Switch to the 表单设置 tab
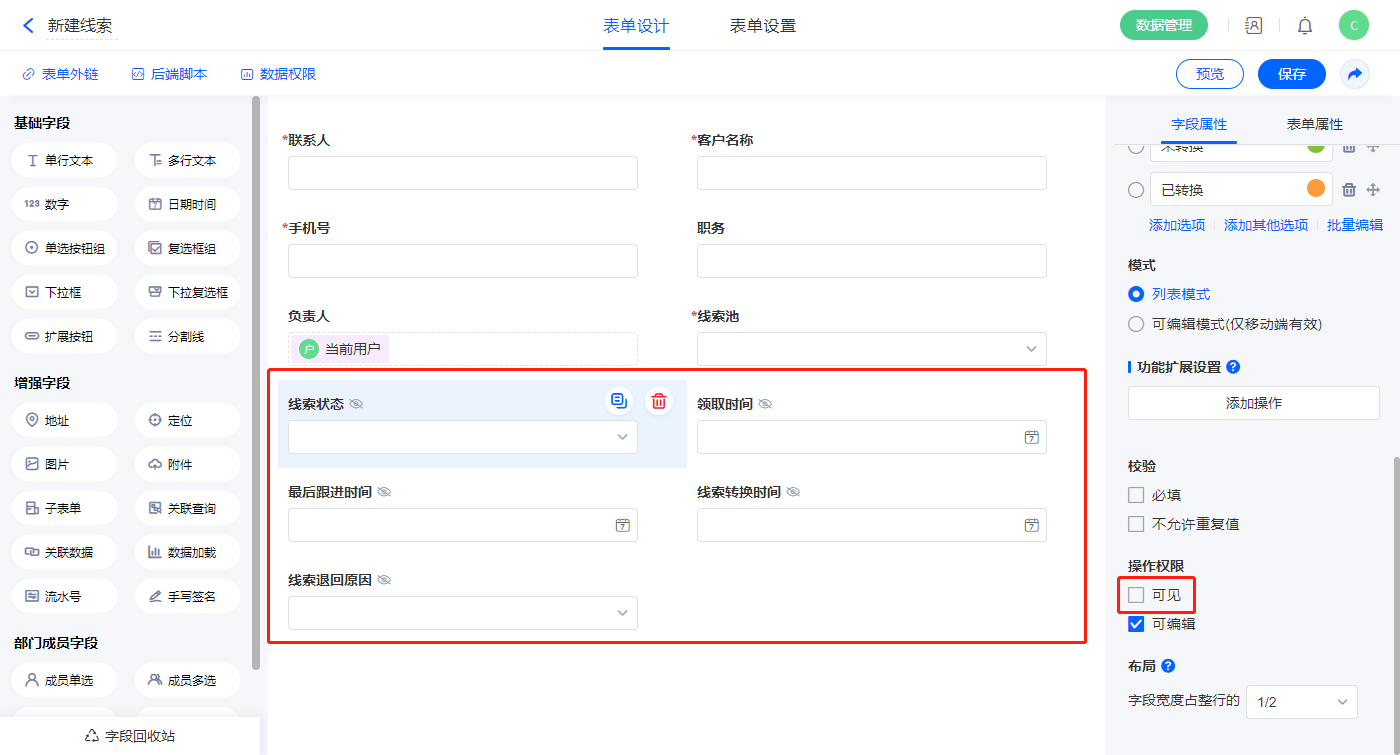The height and width of the screenshot is (755, 1400). [x=763, y=26]
